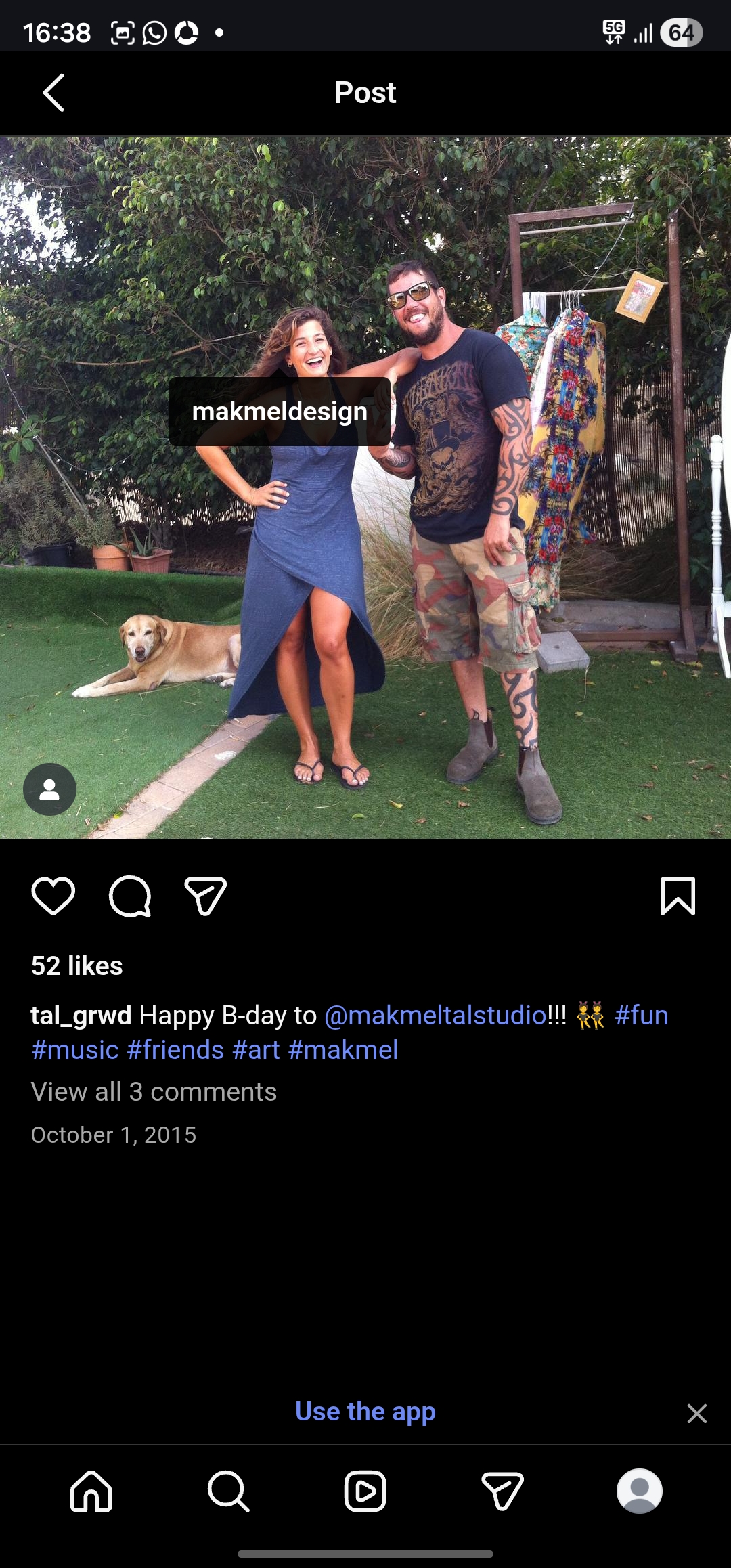View the 52 likes list
Screen dimensions: 731x1568
pyautogui.click(x=77, y=965)
